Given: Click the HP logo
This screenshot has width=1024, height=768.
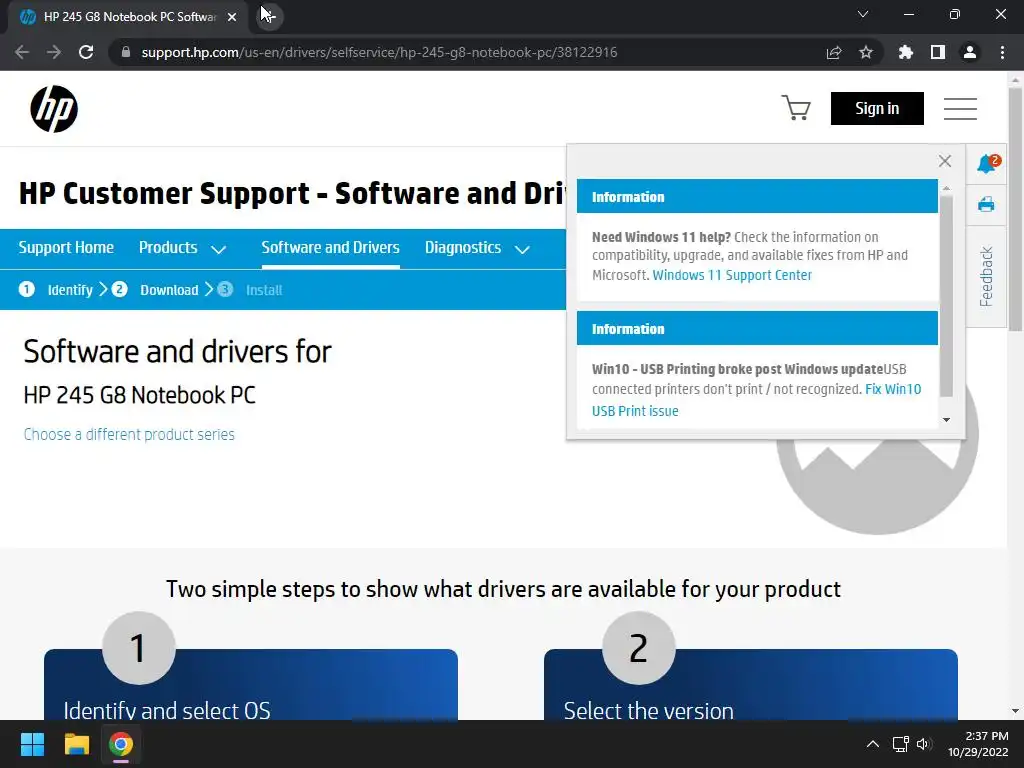Looking at the screenshot, I should click(x=54, y=108).
